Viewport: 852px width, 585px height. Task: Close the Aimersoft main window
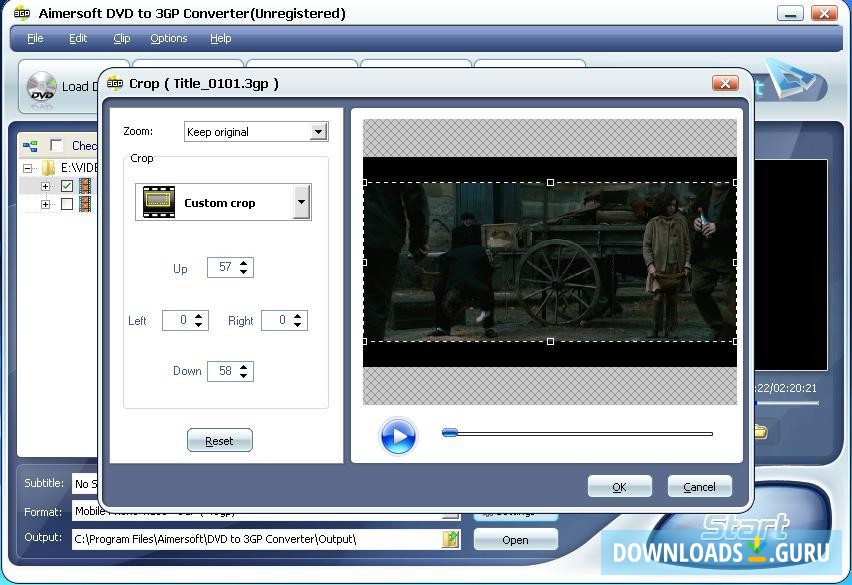[824, 14]
